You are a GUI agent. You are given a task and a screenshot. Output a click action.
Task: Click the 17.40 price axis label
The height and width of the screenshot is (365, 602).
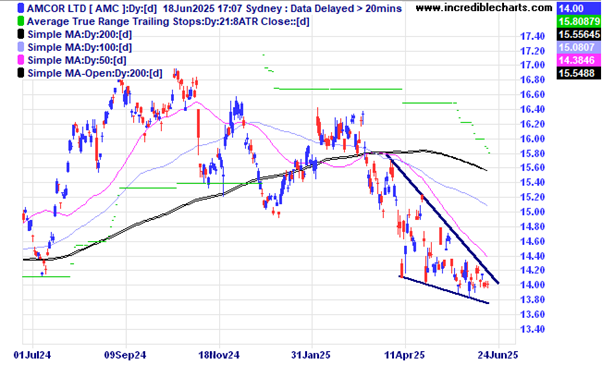coord(532,36)
